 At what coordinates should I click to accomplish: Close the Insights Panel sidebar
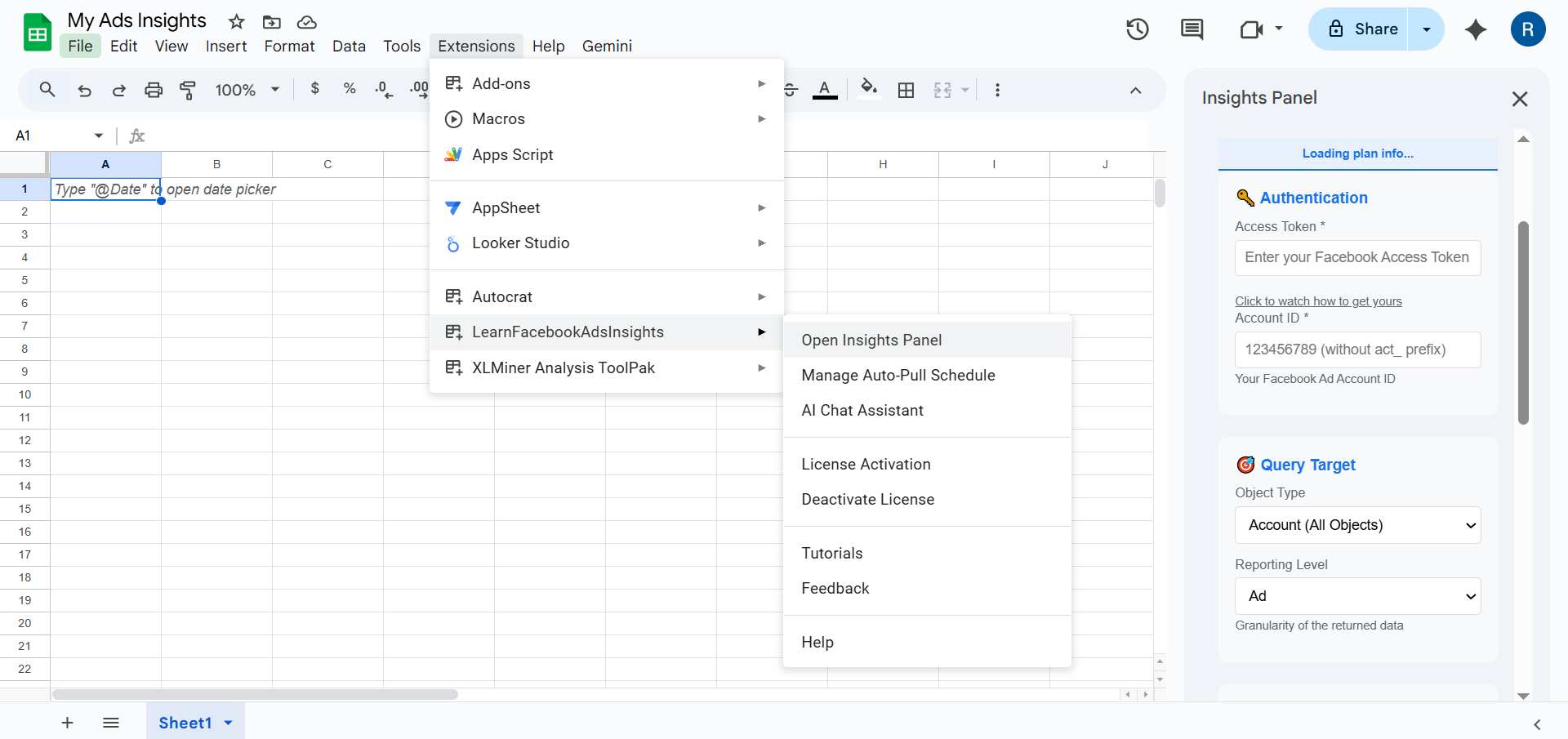pos(1519,99)
